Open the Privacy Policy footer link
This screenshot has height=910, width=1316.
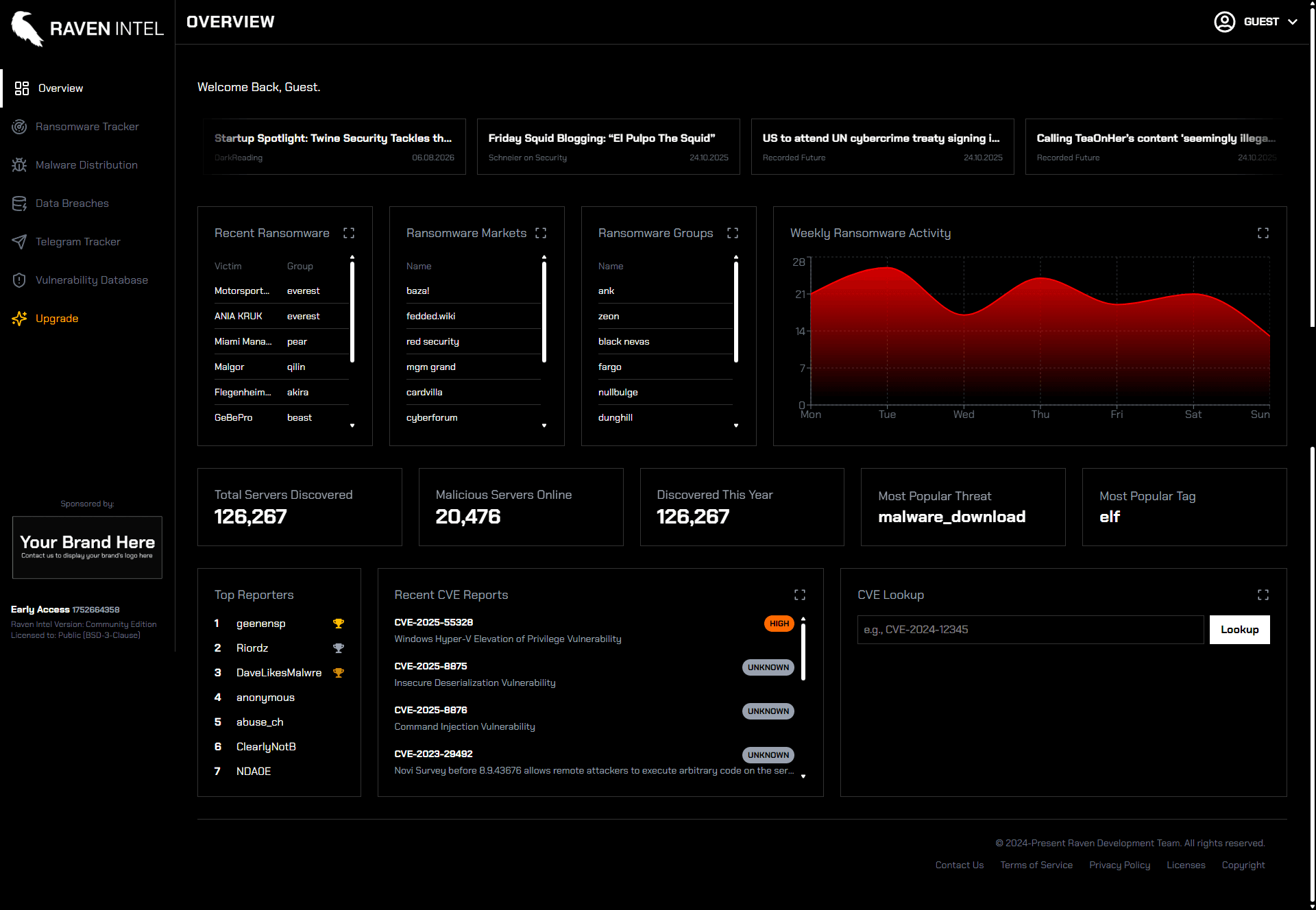[1119, 865]
